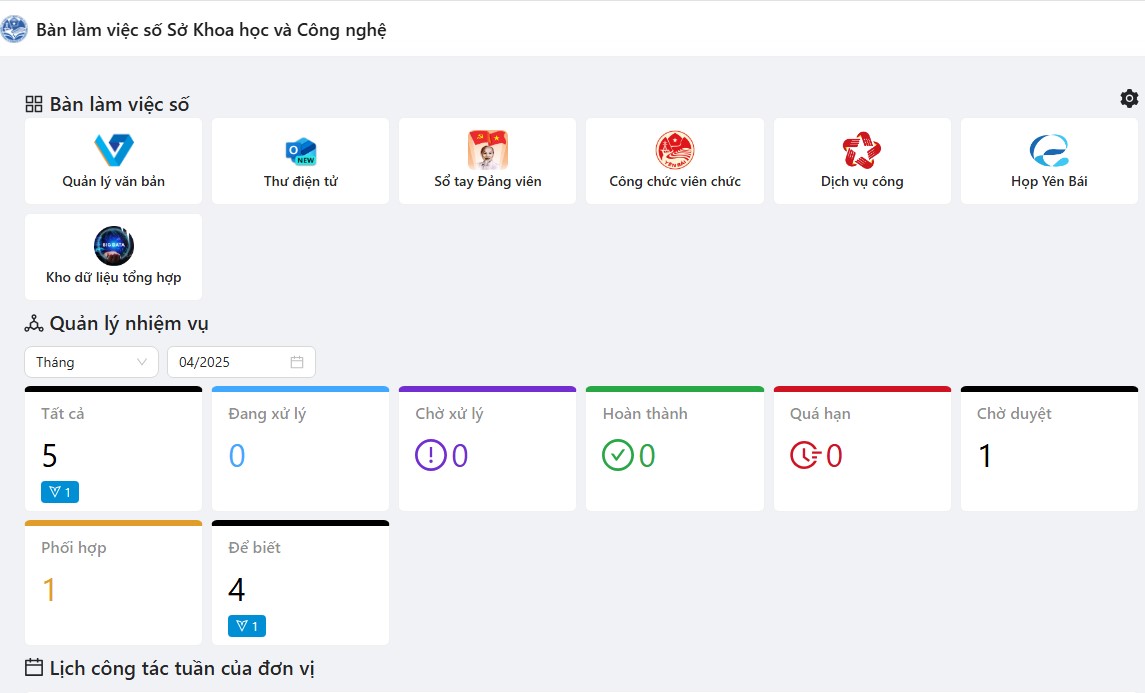Image resolution: width=1145 pixels, height=693 pixels.
Task: Click the filter badge under Để biết
Action: (247, 626)
